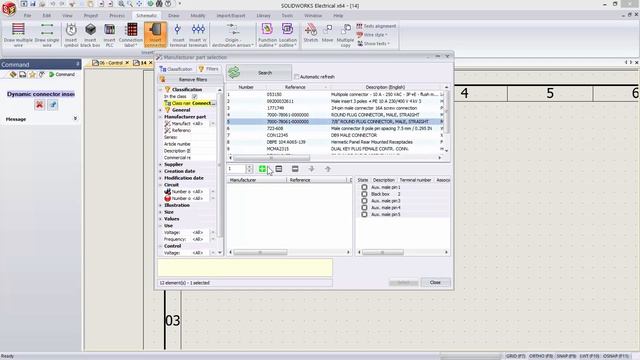Click the Close button in dialog
Viewport: 640px width, 360px height.
coord(435,282)
